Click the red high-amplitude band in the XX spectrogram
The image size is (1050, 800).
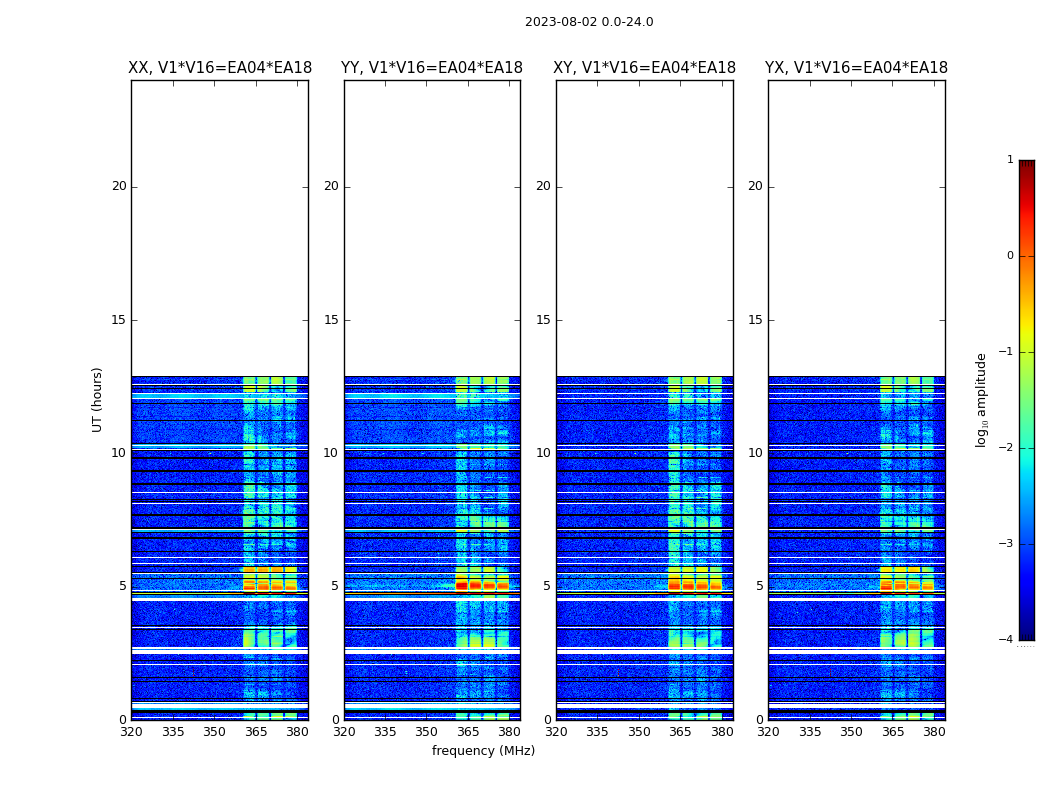270,586
